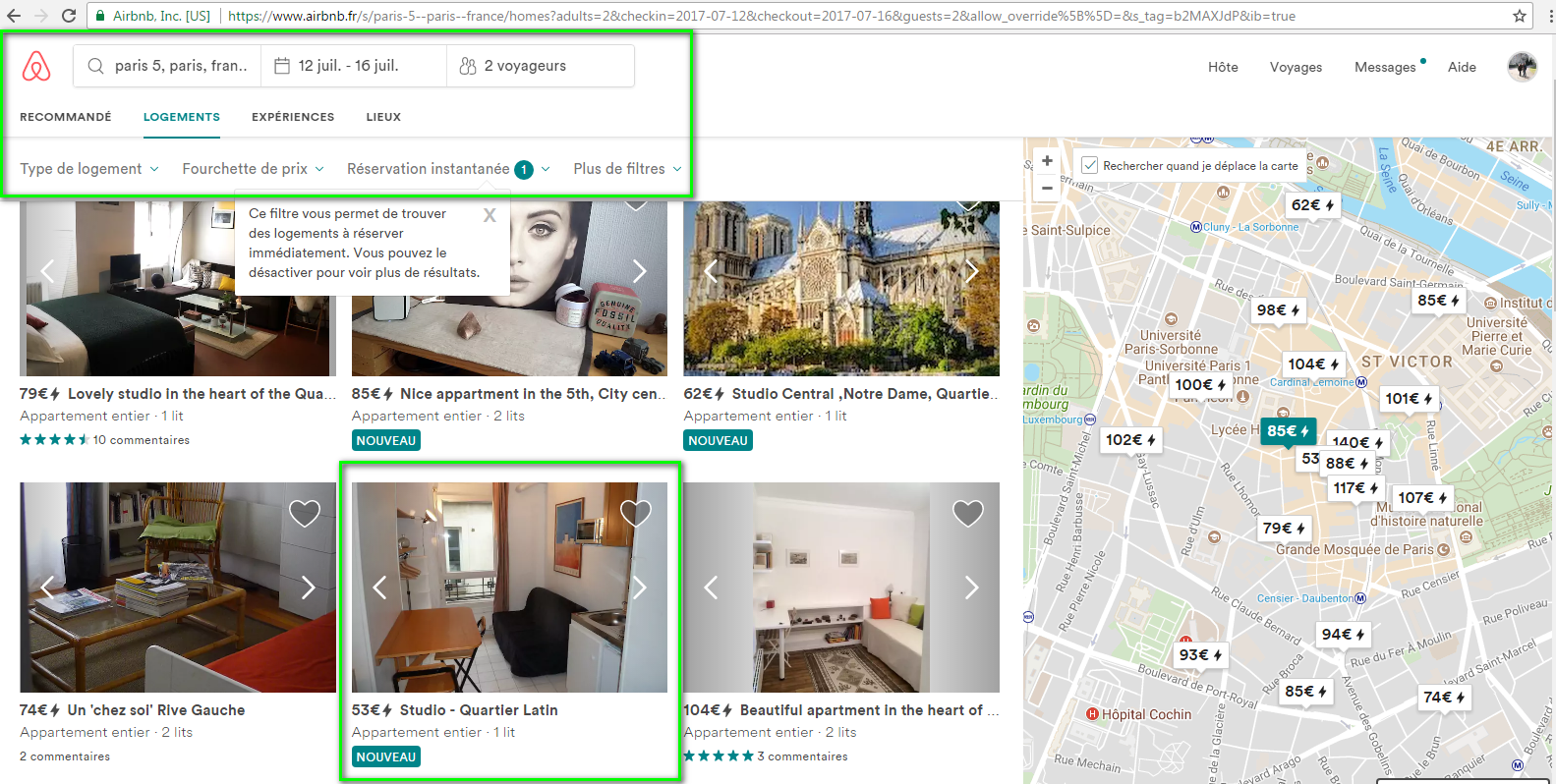Show previous photo of Beautiful apartment listing
Screen dimensions: 1556x784
(711, 588)
